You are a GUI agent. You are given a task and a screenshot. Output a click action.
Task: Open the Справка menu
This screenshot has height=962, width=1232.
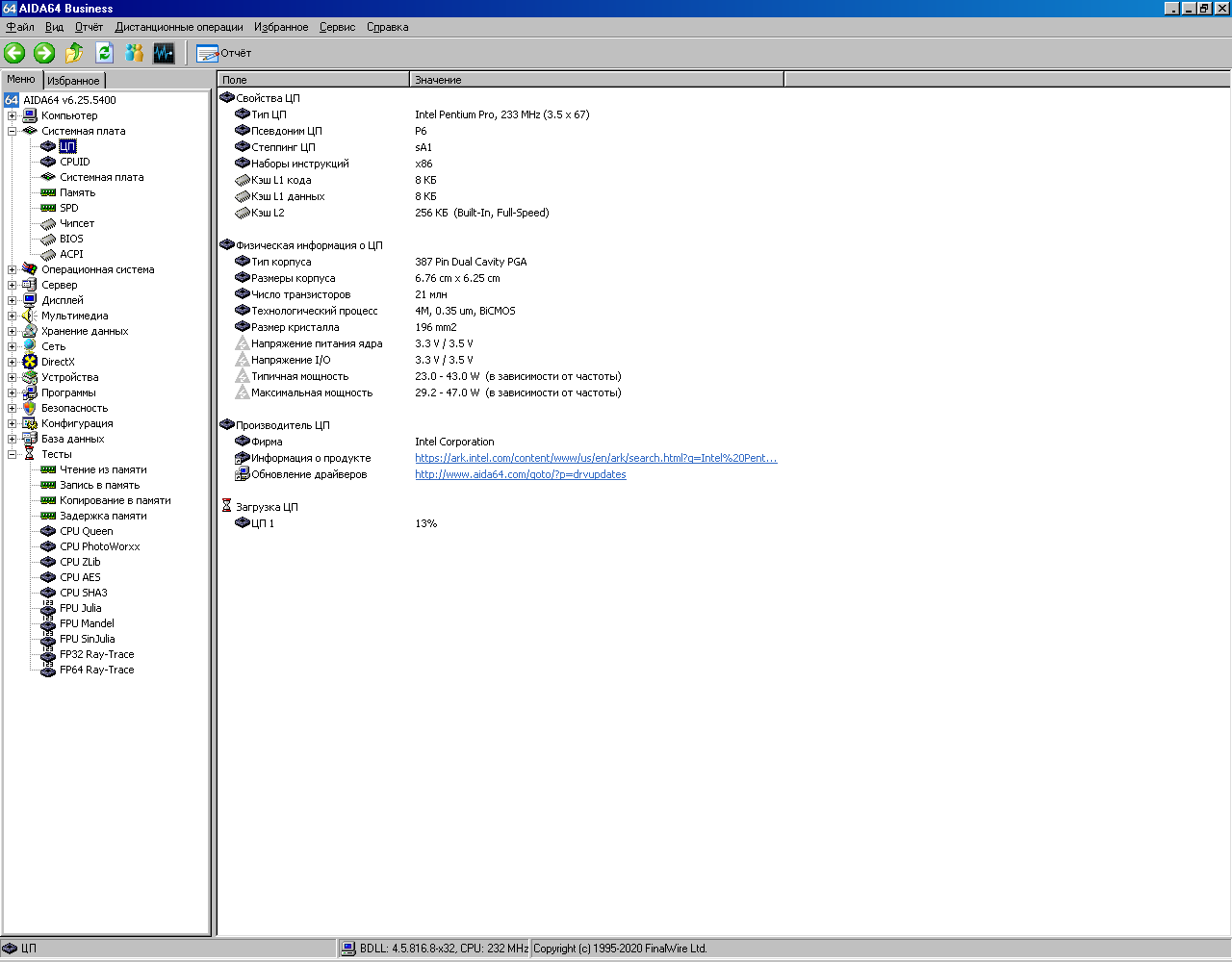pos(388,27)
